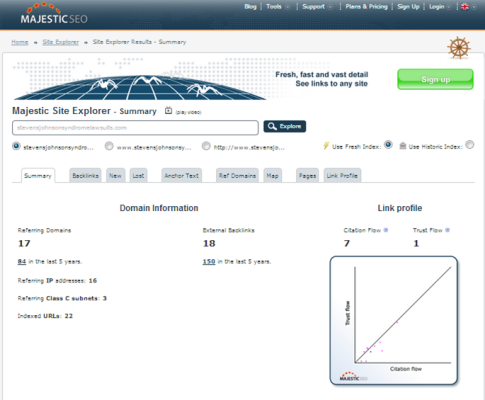Select the Use Historic Index radio button
The width and height of the screenshot is (485, 400).
click(470, 145)
